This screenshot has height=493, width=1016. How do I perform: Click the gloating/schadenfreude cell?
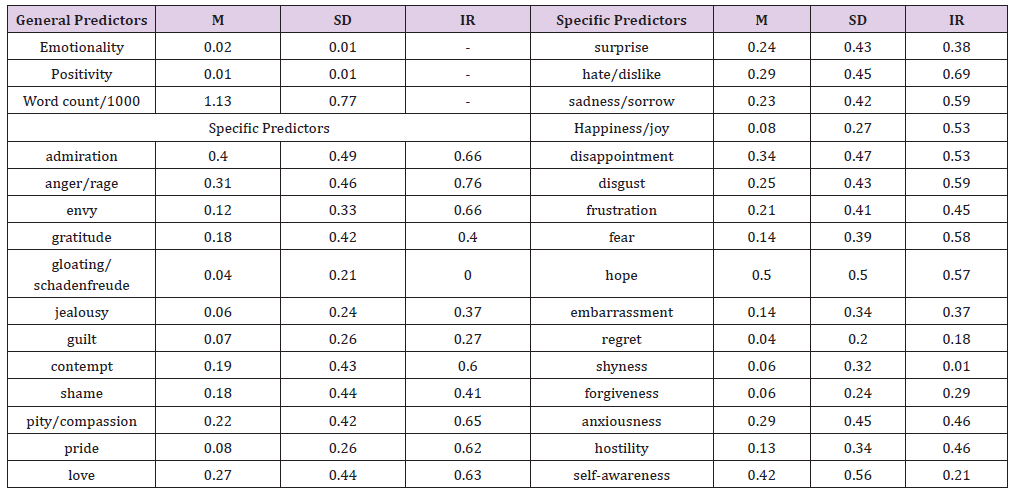click(82, 275)
